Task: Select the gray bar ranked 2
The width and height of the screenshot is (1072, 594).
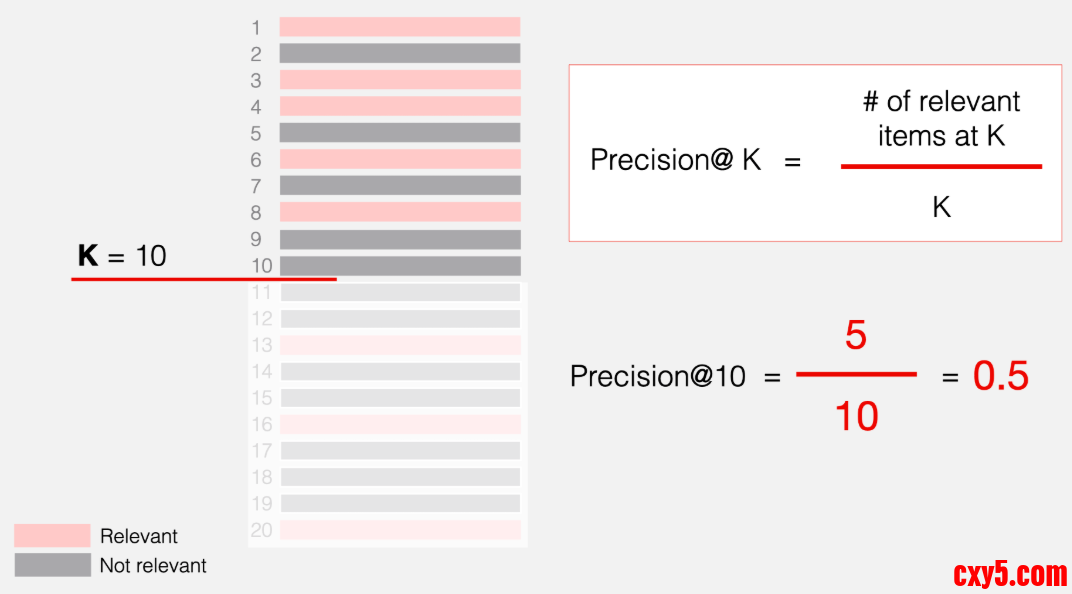Action: 400,53
